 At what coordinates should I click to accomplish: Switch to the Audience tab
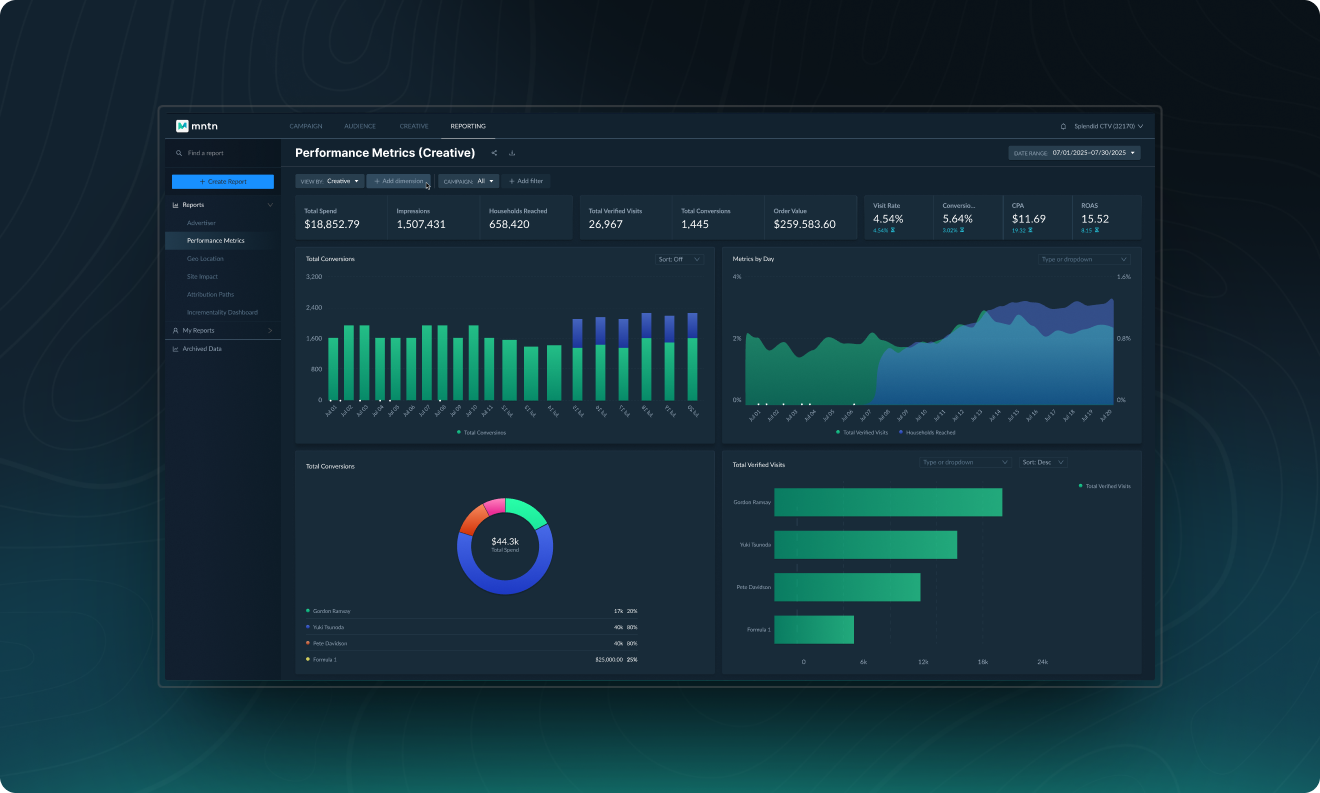(360, 126)
